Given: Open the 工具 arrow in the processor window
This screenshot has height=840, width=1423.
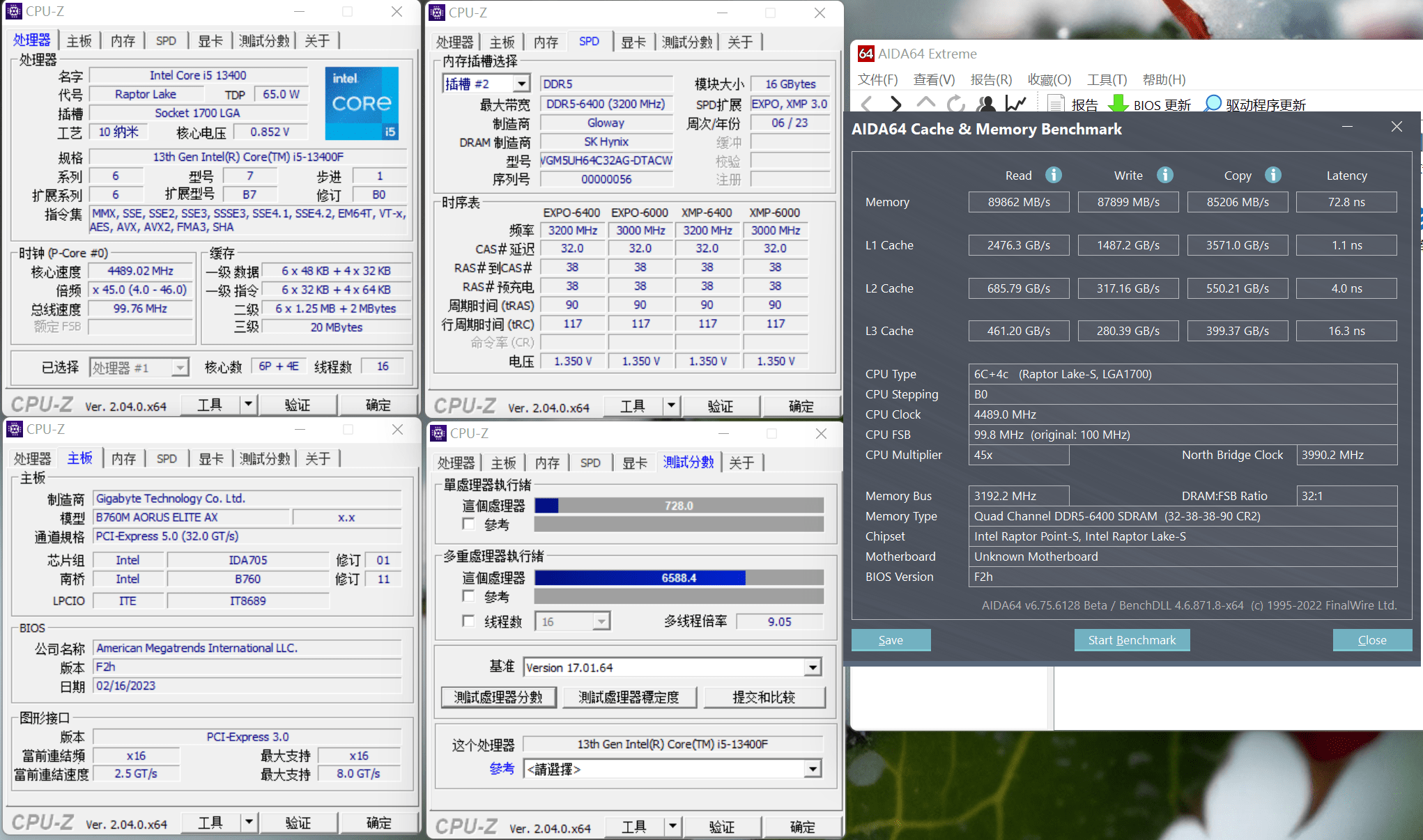Looking at the screenshot, I should 248,404.
